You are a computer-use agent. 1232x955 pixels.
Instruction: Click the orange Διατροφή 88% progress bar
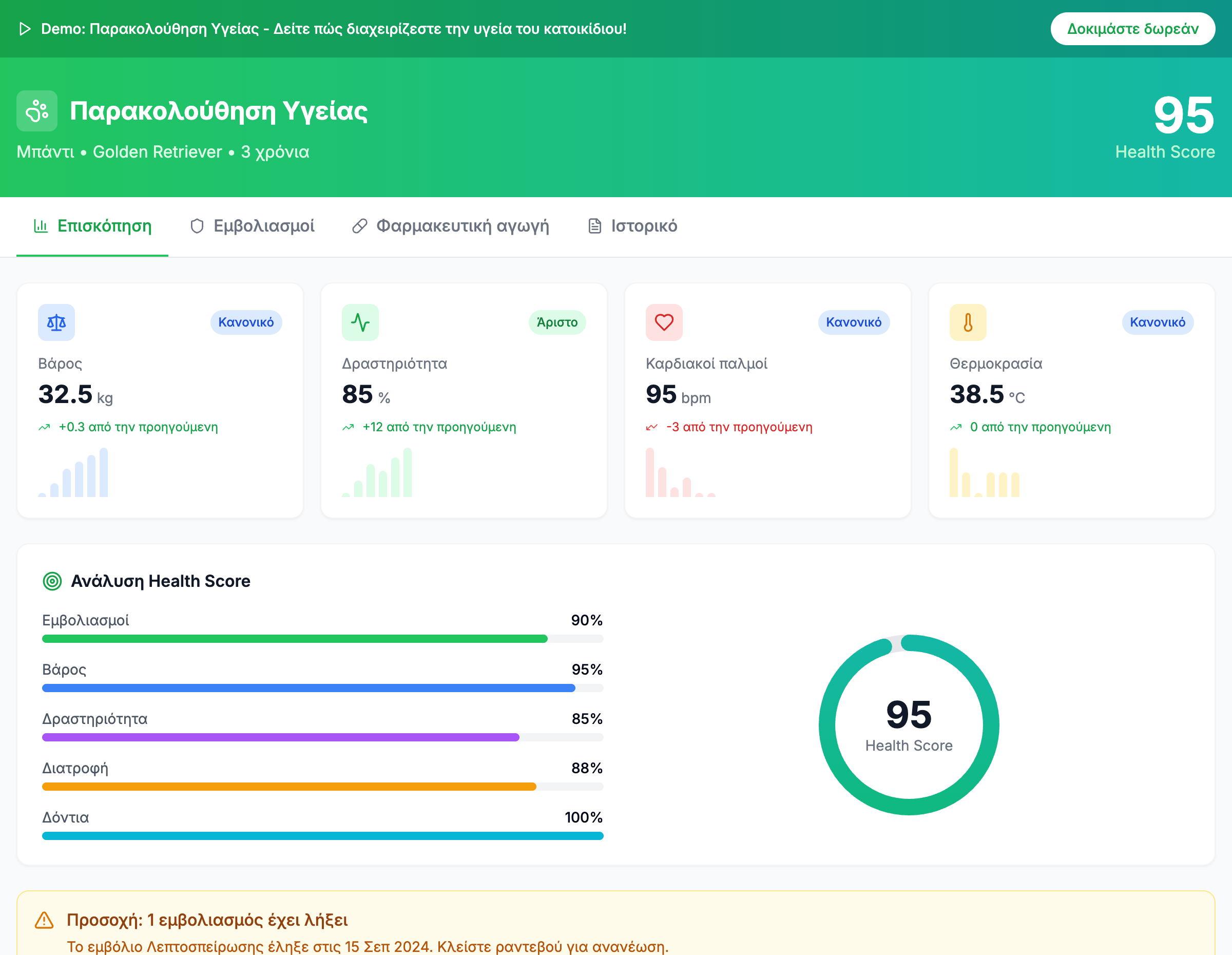323,787
